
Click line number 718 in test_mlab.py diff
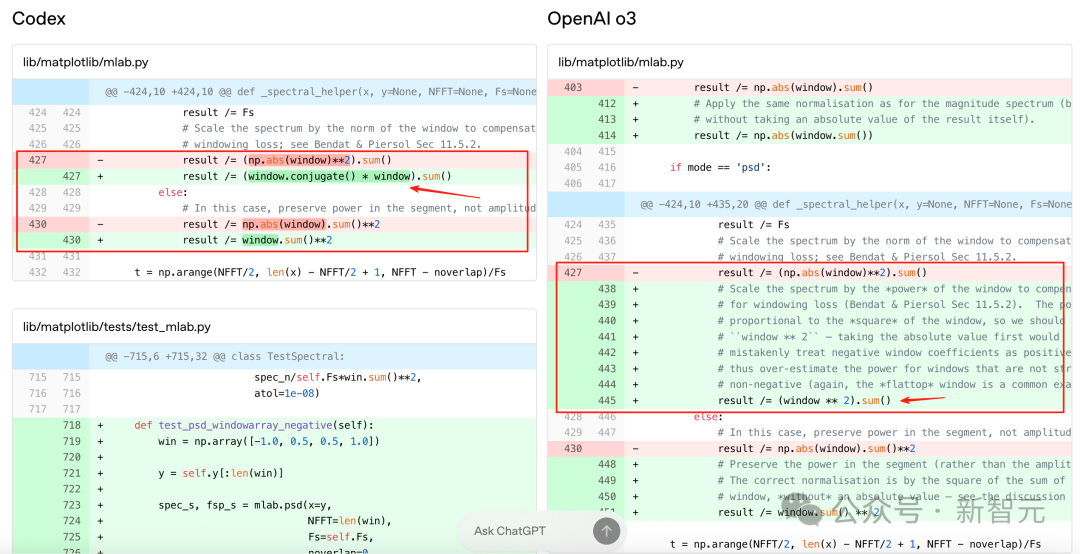click(71, 425)
